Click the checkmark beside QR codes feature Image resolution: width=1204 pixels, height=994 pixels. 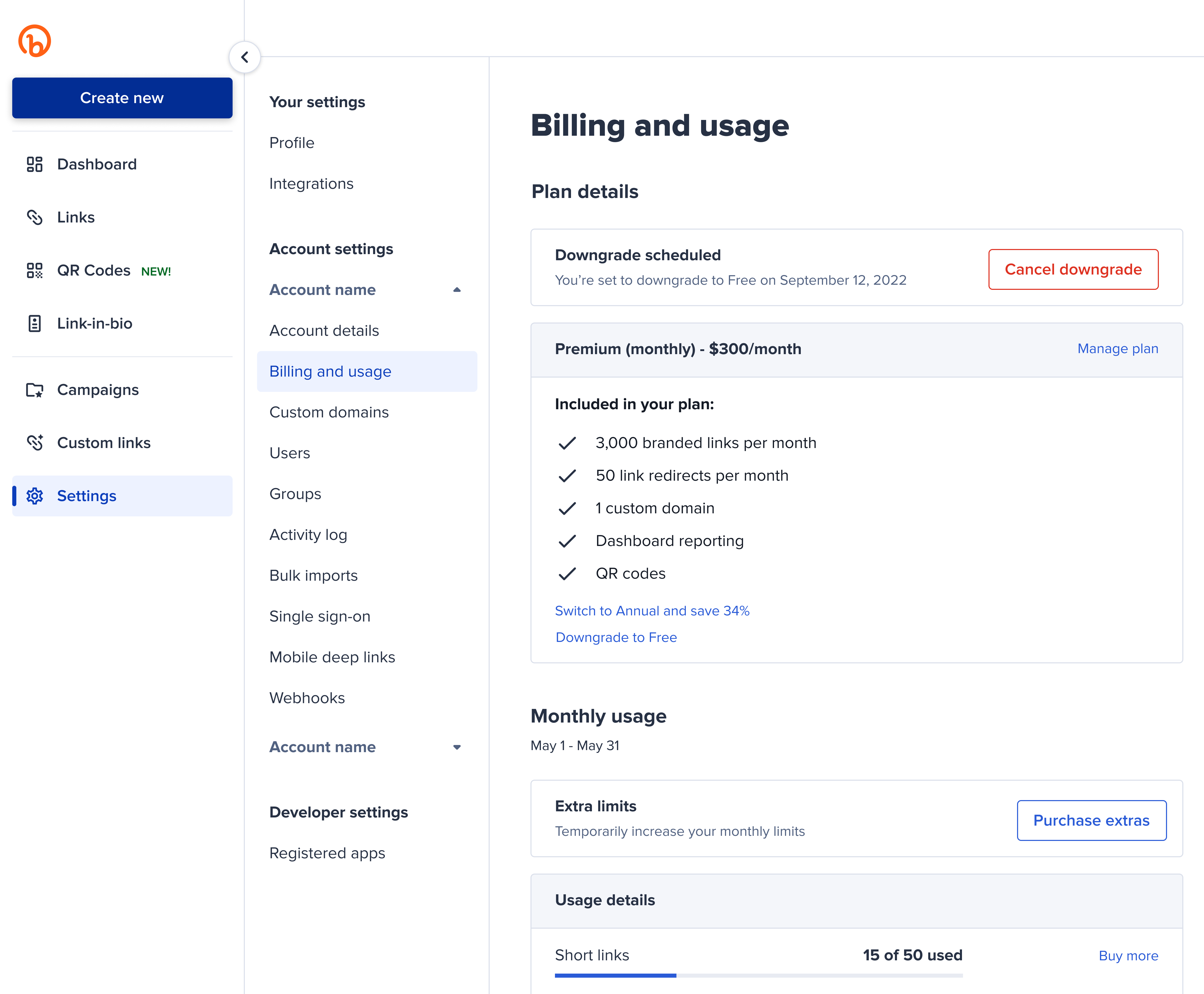(567, 574)
